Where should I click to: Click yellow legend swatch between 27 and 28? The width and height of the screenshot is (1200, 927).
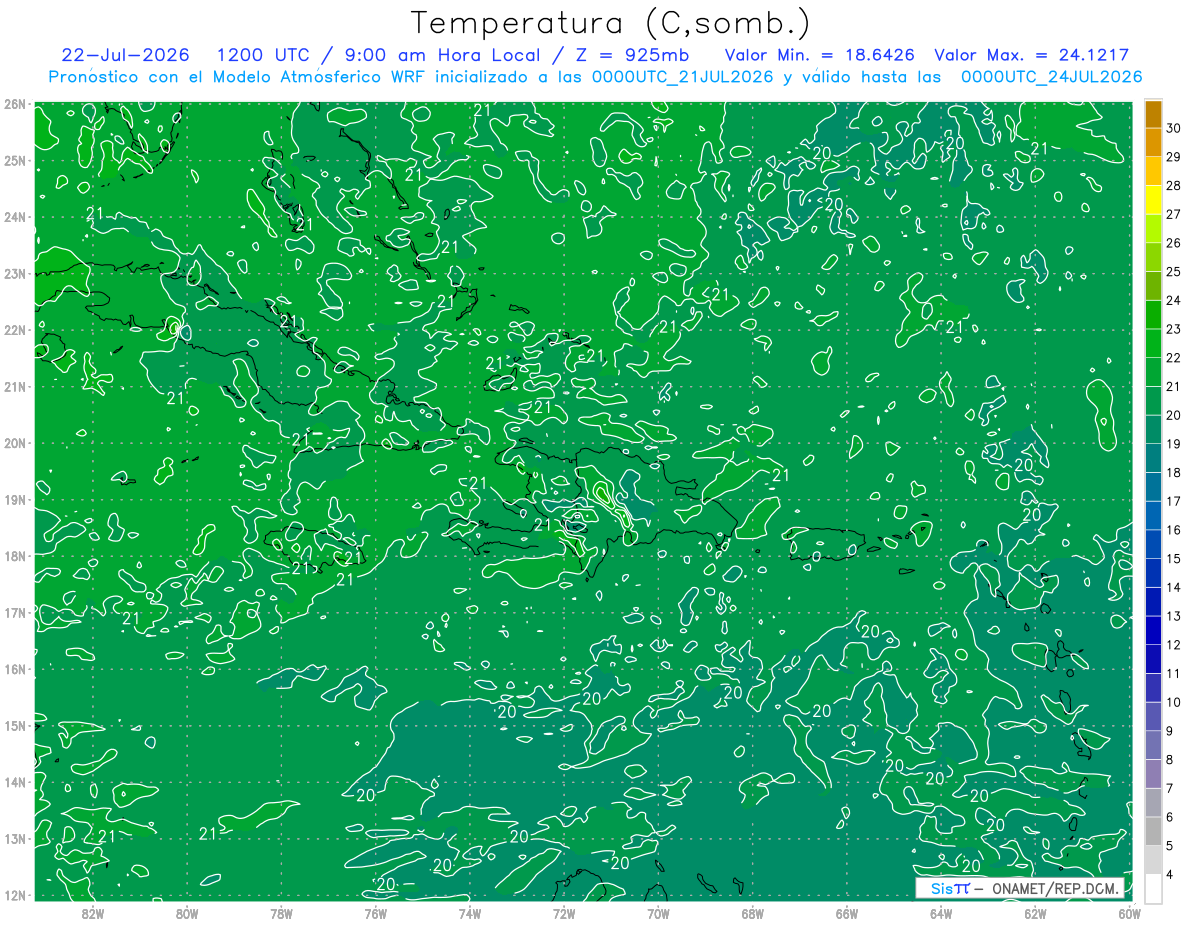point(1152,200)
